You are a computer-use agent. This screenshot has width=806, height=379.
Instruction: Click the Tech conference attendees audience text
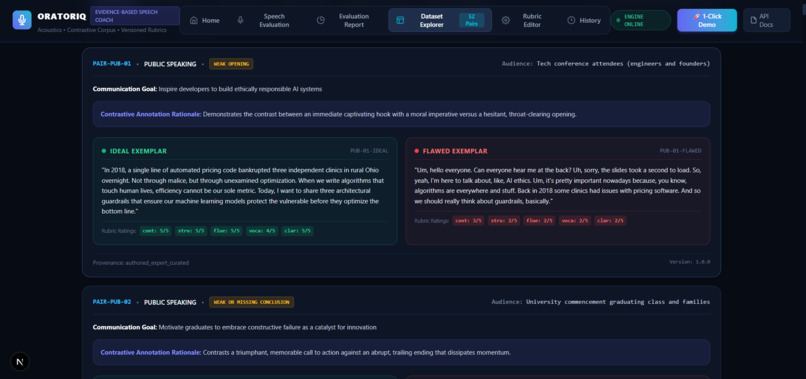(624, 64)
